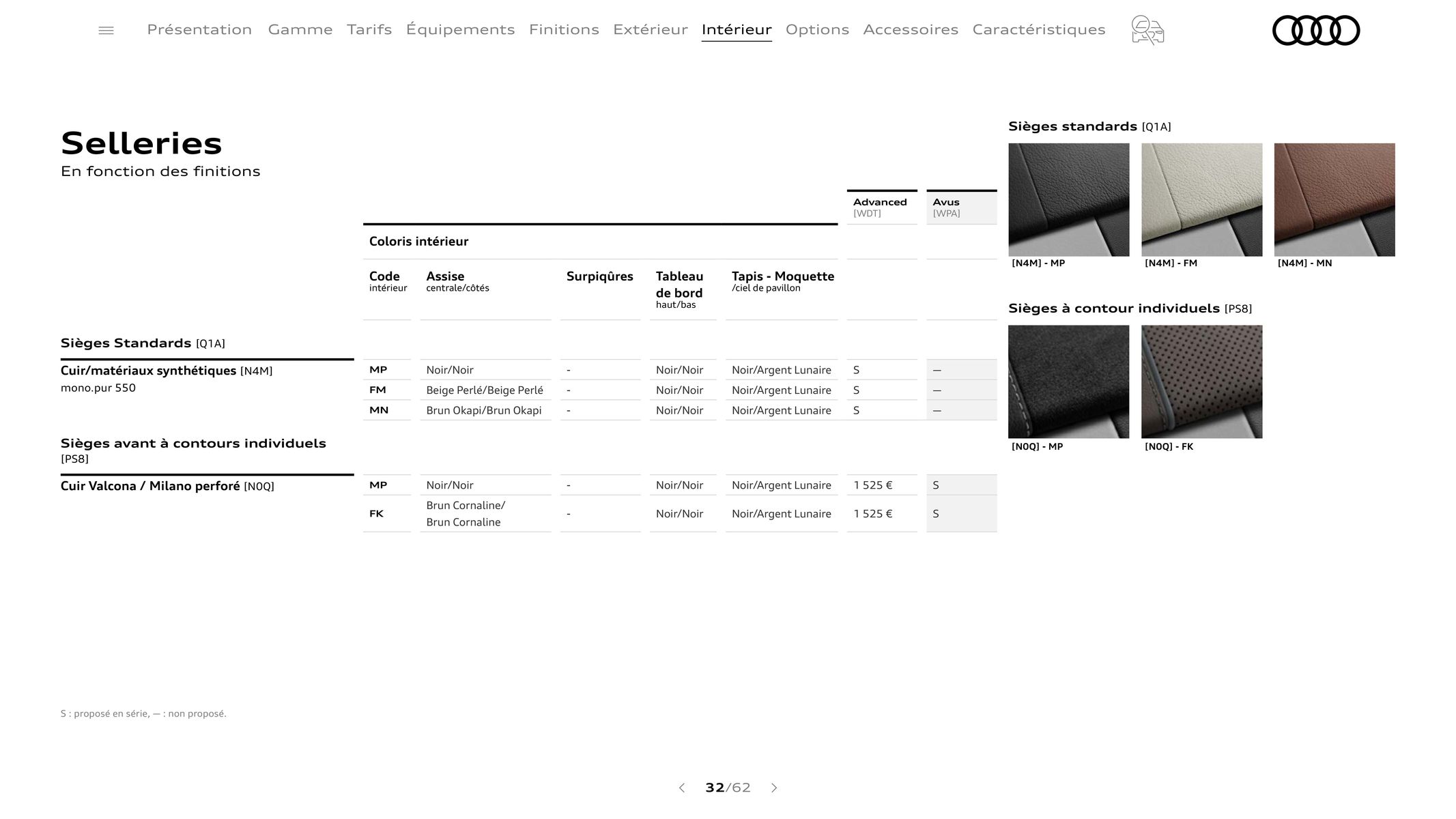Select the Intérieur tab
The width and height of the screenshot is (1456, 819).
737,29
